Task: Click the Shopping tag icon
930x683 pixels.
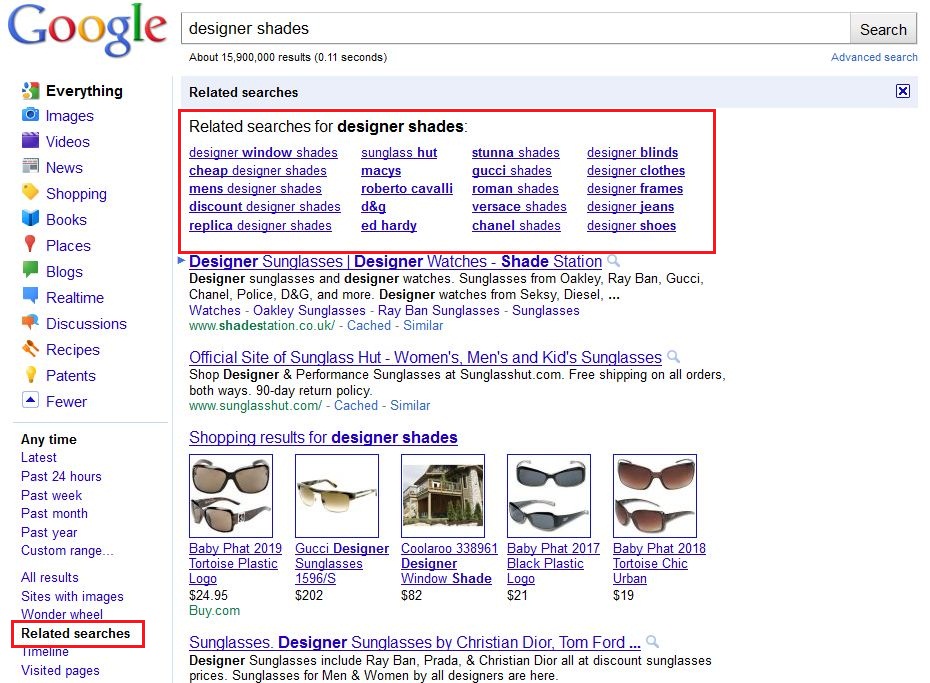Action: coord(30,192)
